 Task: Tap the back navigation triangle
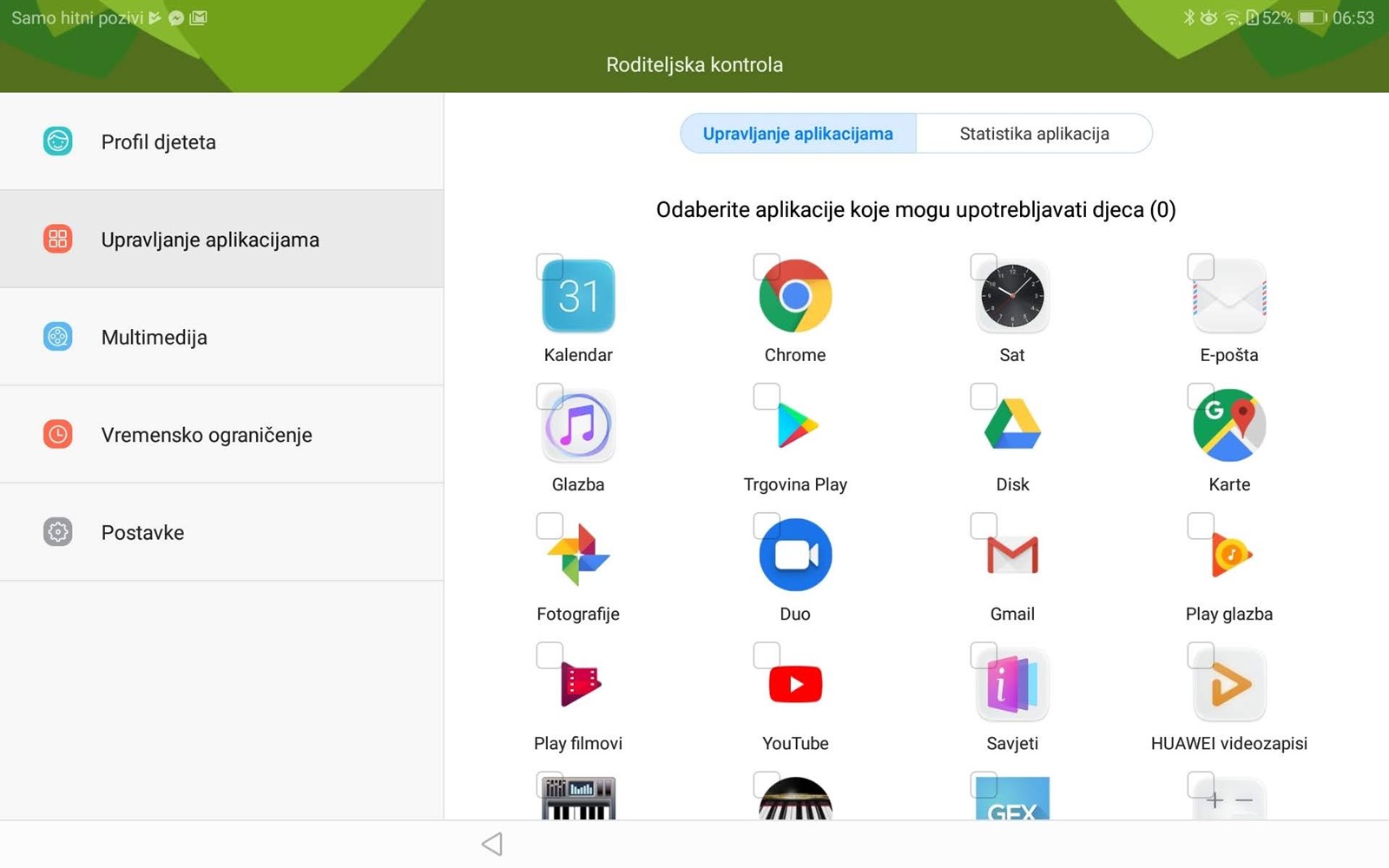pyautogui.click(x=492, y=844)
